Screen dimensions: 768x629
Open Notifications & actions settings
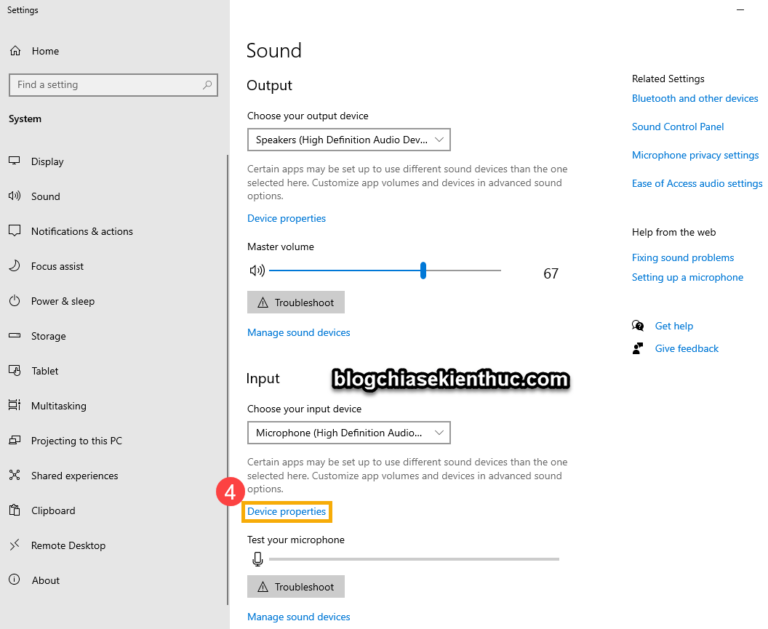coord(81,231)
